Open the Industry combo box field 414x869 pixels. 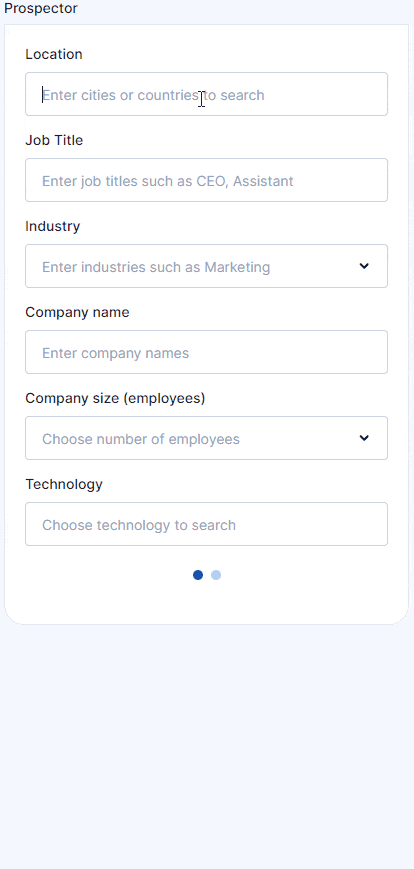coord(206,266)
